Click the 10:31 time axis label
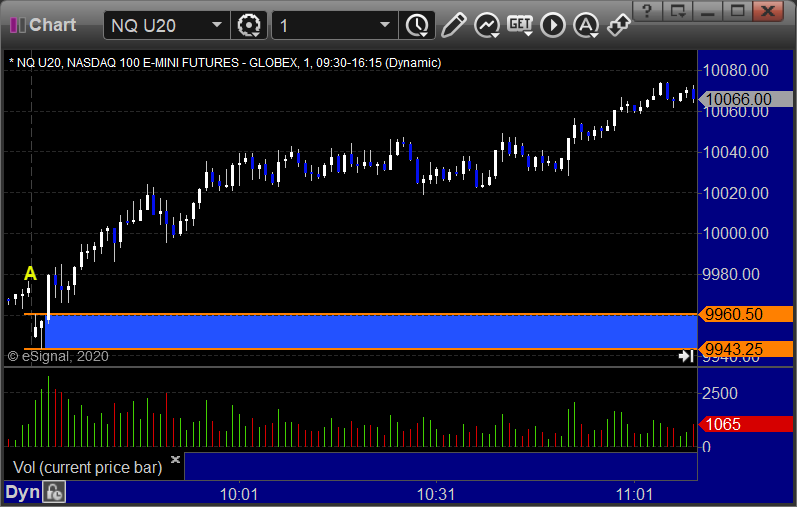 436,494
